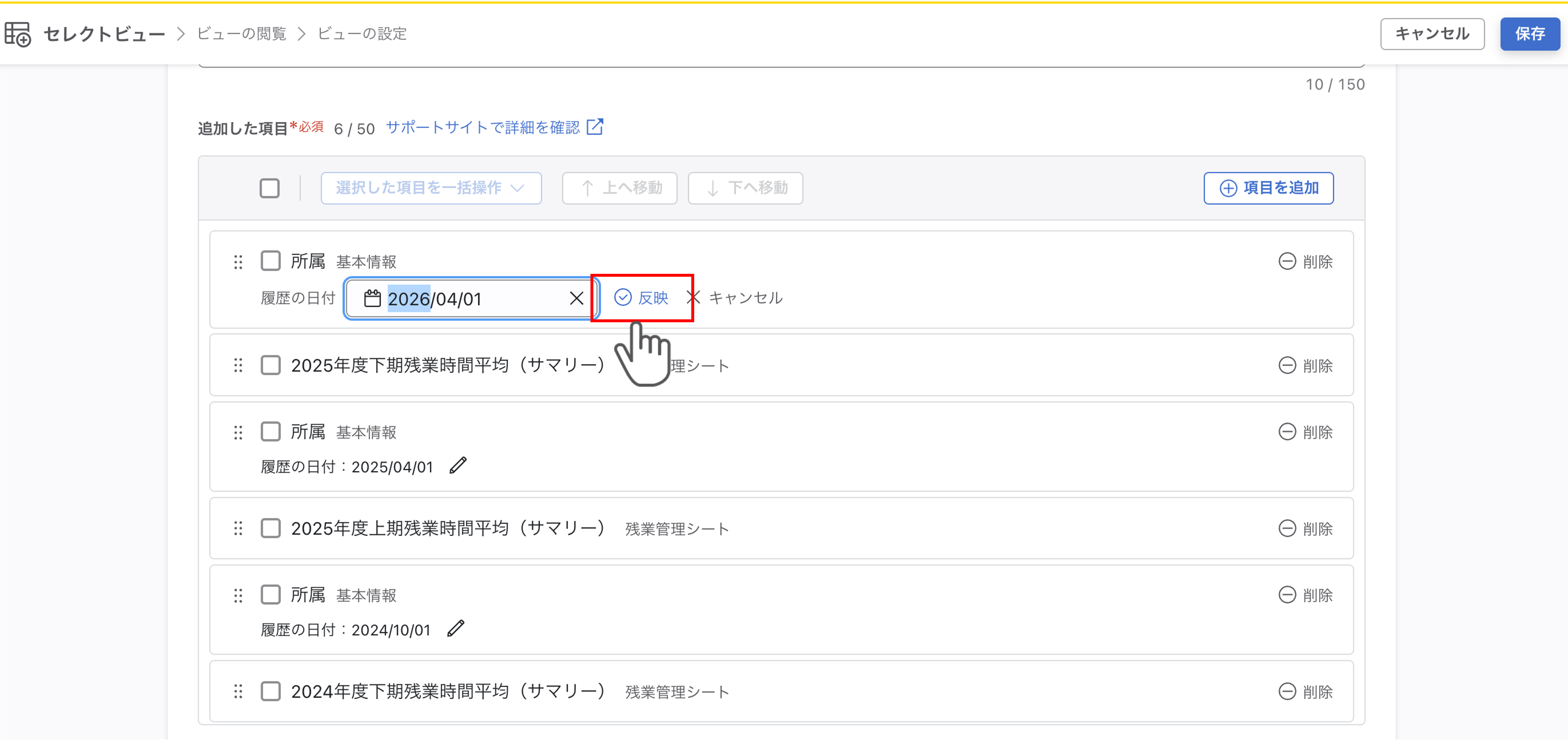The height and width of the screenshot is (741, 1568).
Task: Click the external link icon beside support link
Action: tap(595, 127)
